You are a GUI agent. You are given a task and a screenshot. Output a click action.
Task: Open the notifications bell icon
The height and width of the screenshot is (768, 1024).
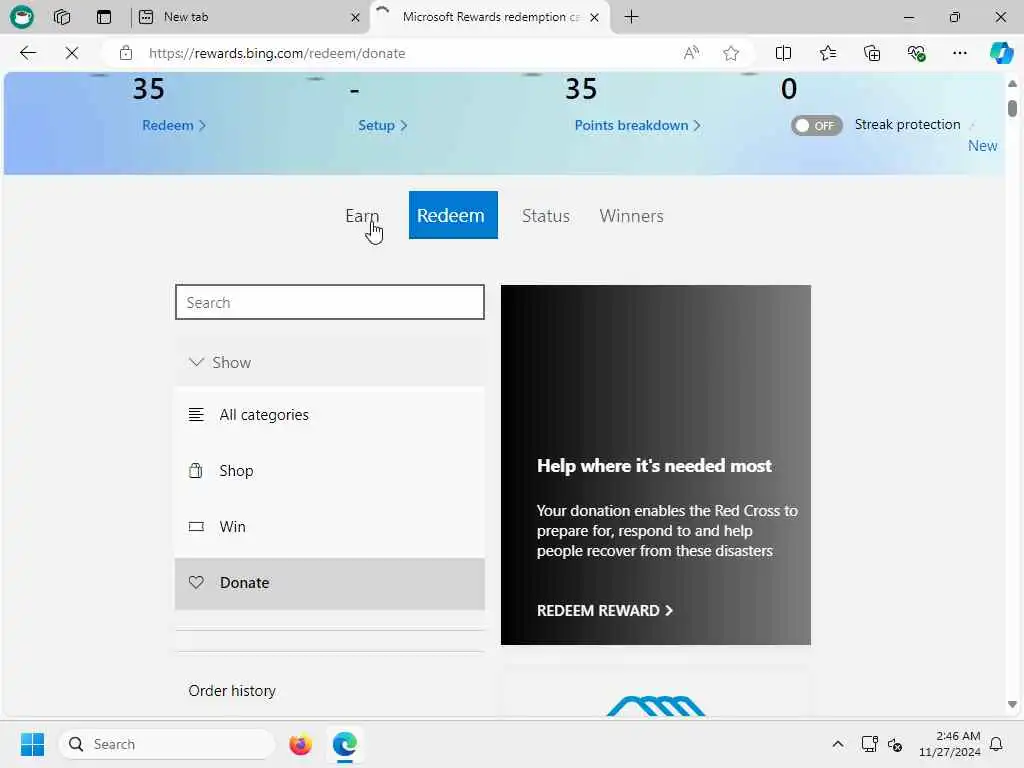[x=996, y=744]
